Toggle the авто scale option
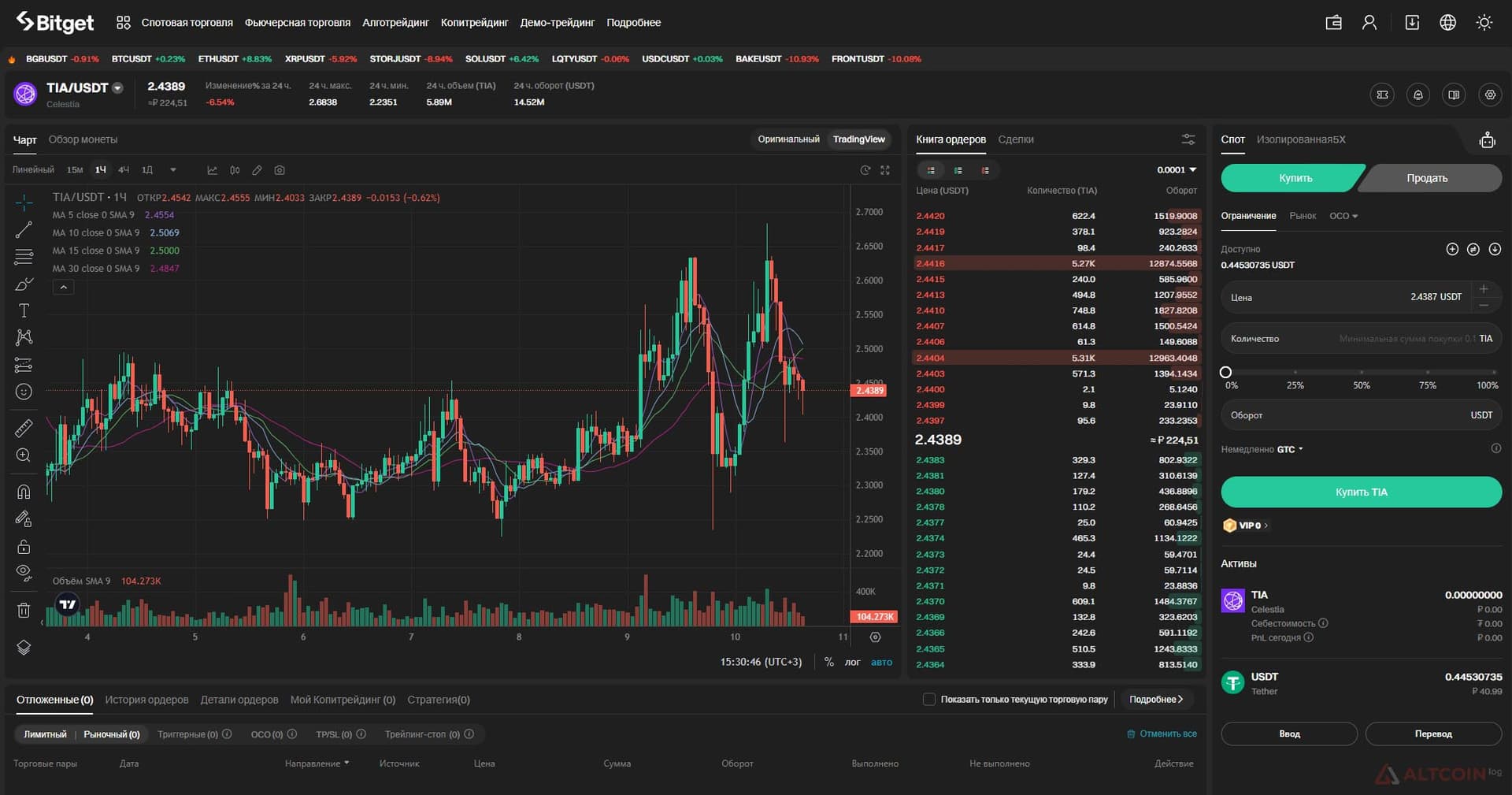 (881, 662)
